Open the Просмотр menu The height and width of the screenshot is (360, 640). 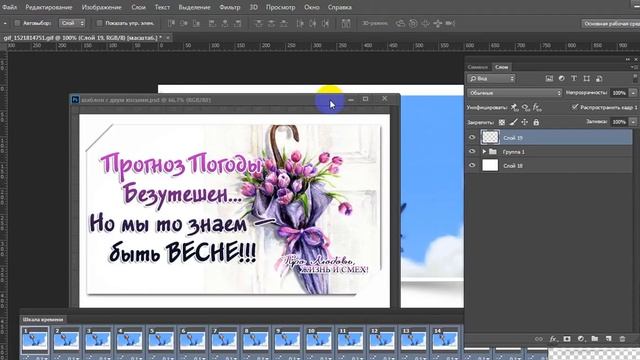[280, 7]
